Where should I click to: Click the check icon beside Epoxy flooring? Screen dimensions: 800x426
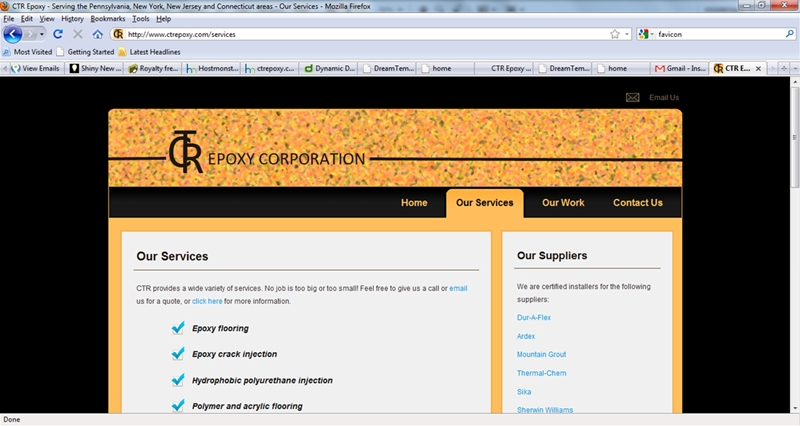(x=178, y=328)
